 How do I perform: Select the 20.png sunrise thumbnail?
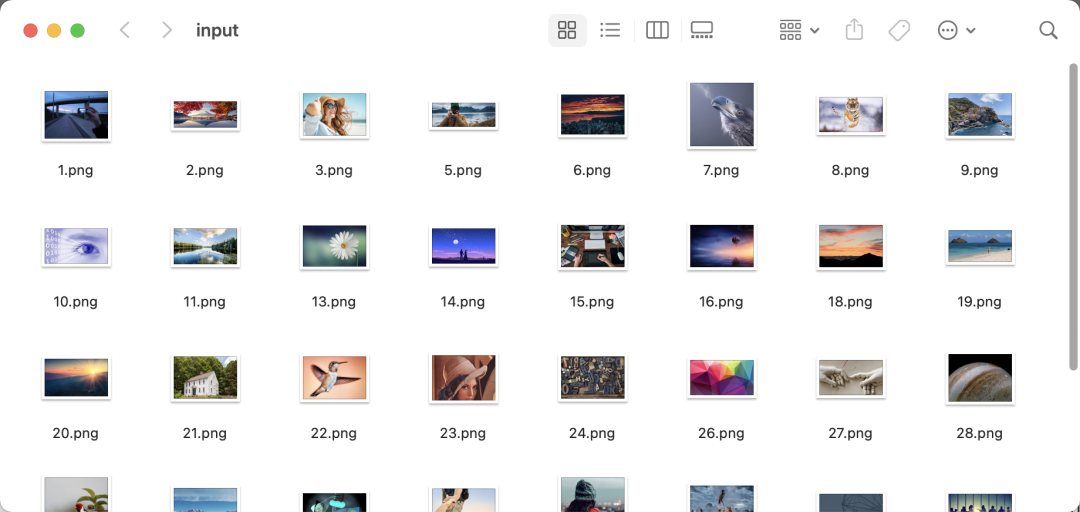click(x=76, y=378)
